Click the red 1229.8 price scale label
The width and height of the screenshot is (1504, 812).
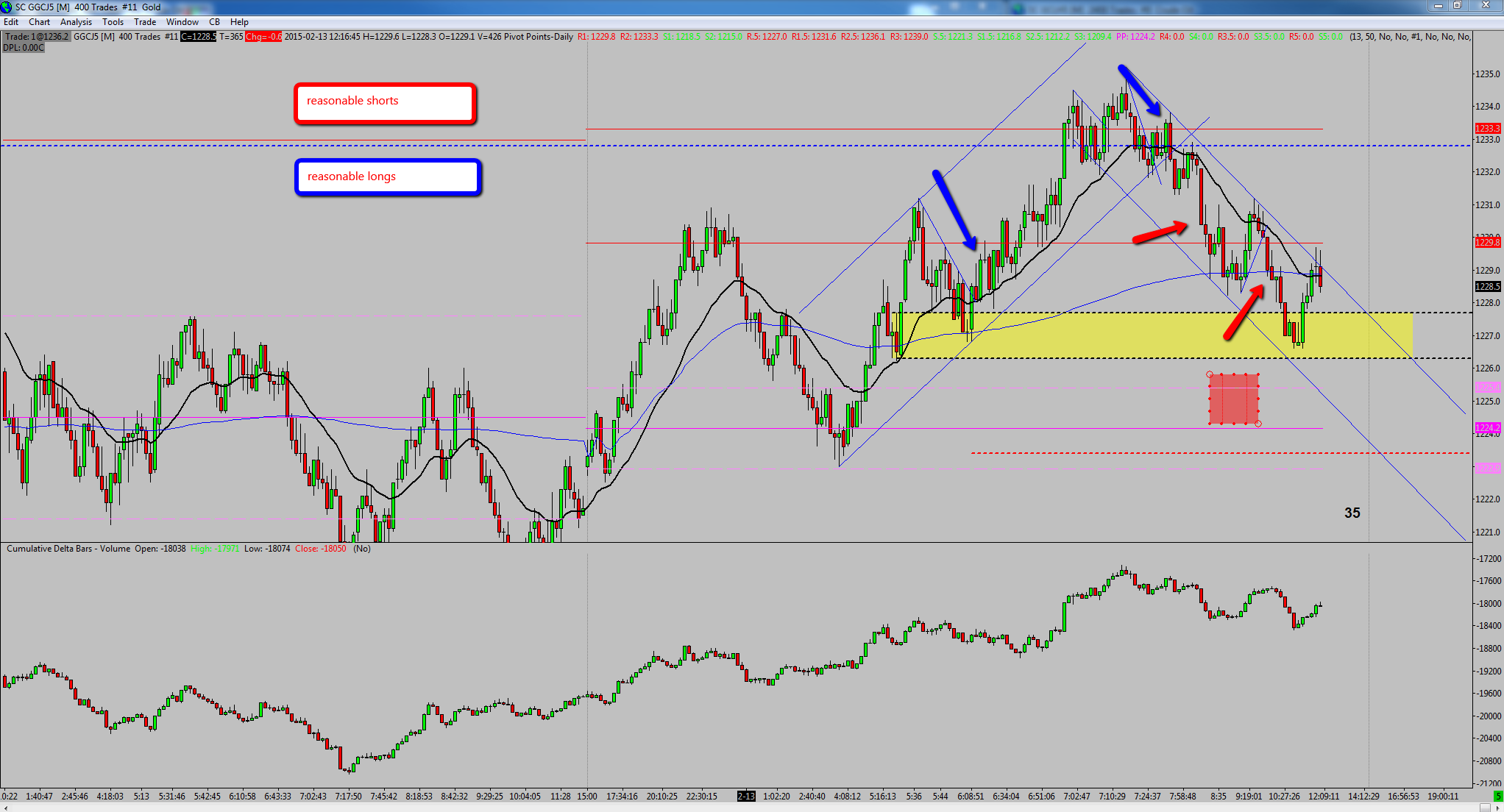tap(1487, 243)
